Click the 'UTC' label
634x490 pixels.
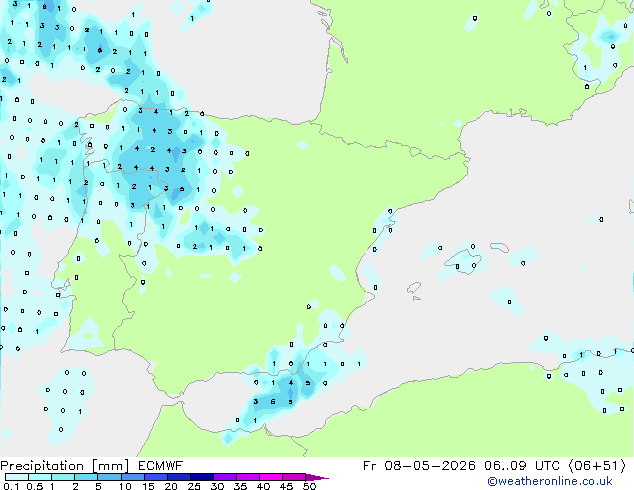(x=547, y=466)
